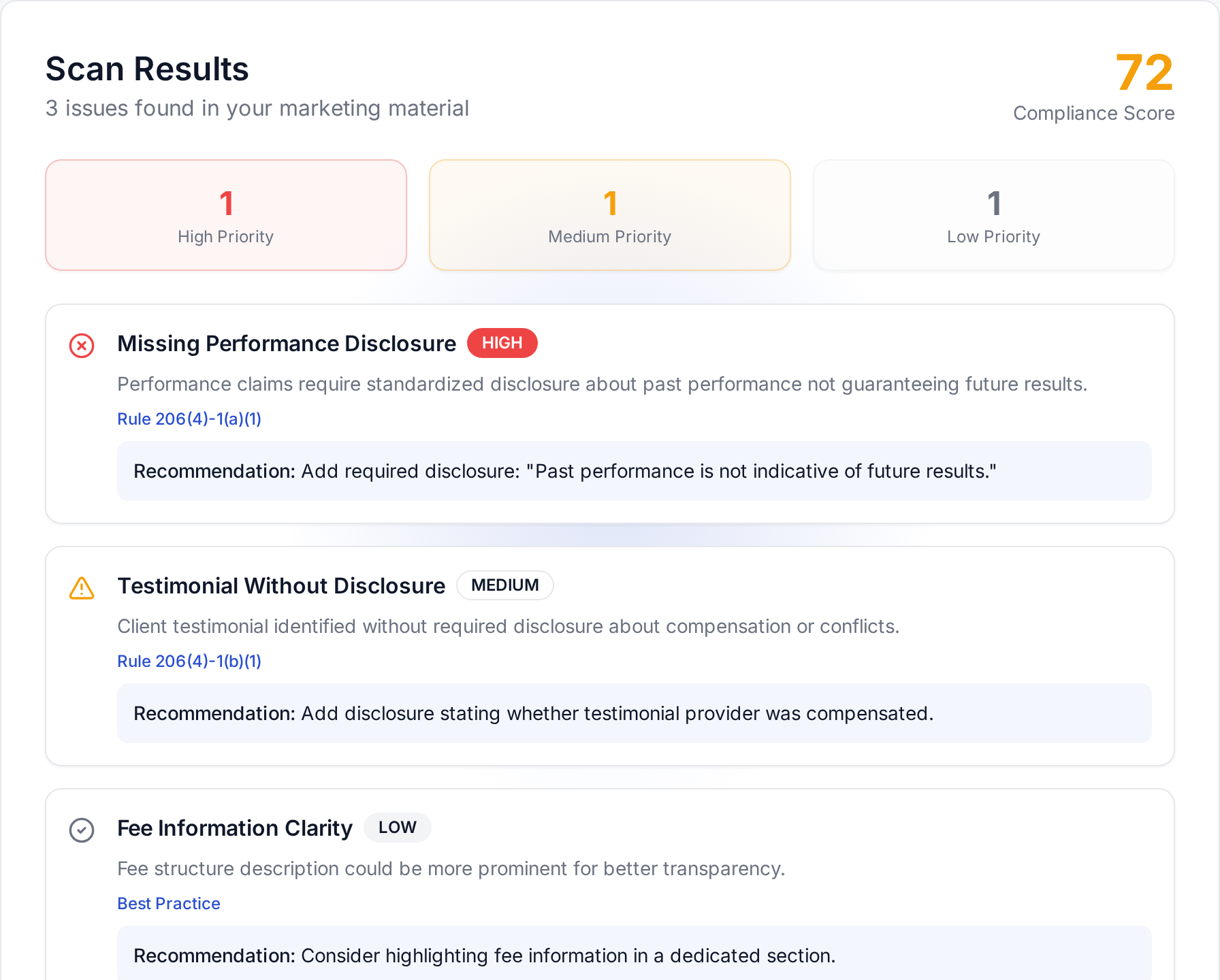Click the red error icon beside Missing Performance Disclosure

pyautogui.click(x=82, y=346)
